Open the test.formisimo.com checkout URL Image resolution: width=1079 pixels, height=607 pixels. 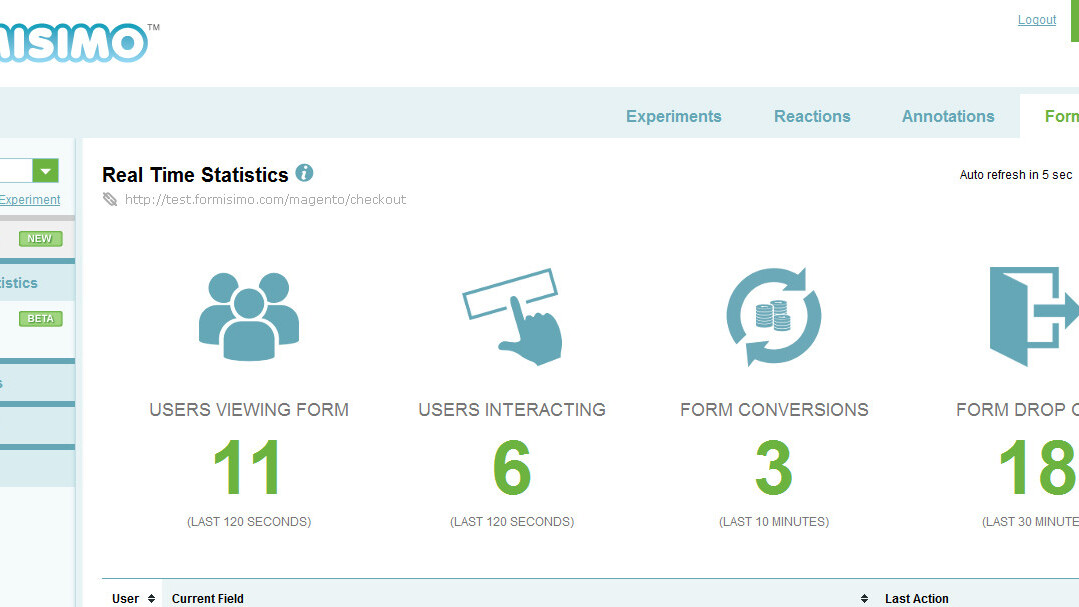pyautogui.click(x=265, y=199)
